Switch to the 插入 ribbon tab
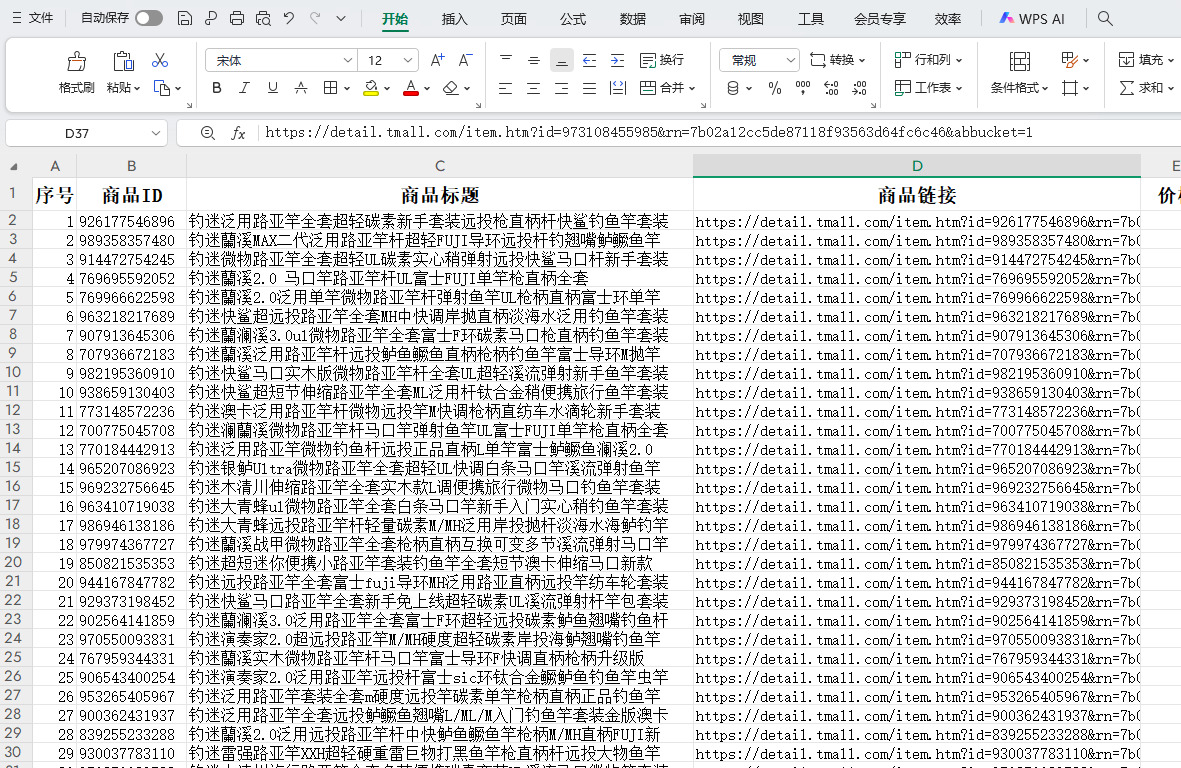The height and width of the screenshot is (768, 1181). tap(454, 18)
